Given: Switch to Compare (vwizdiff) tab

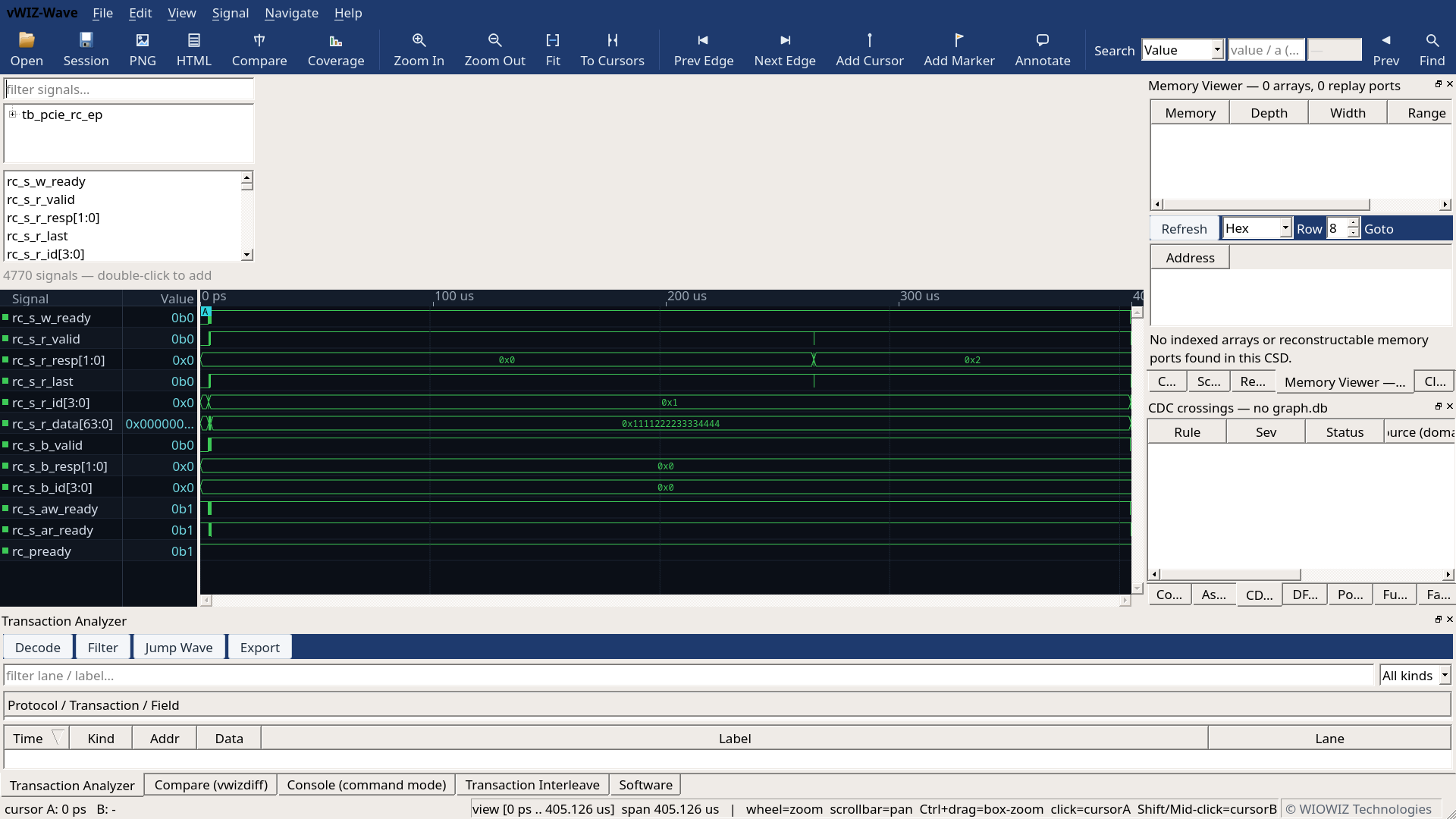Looking at the screenshot, I should [211, 785].
